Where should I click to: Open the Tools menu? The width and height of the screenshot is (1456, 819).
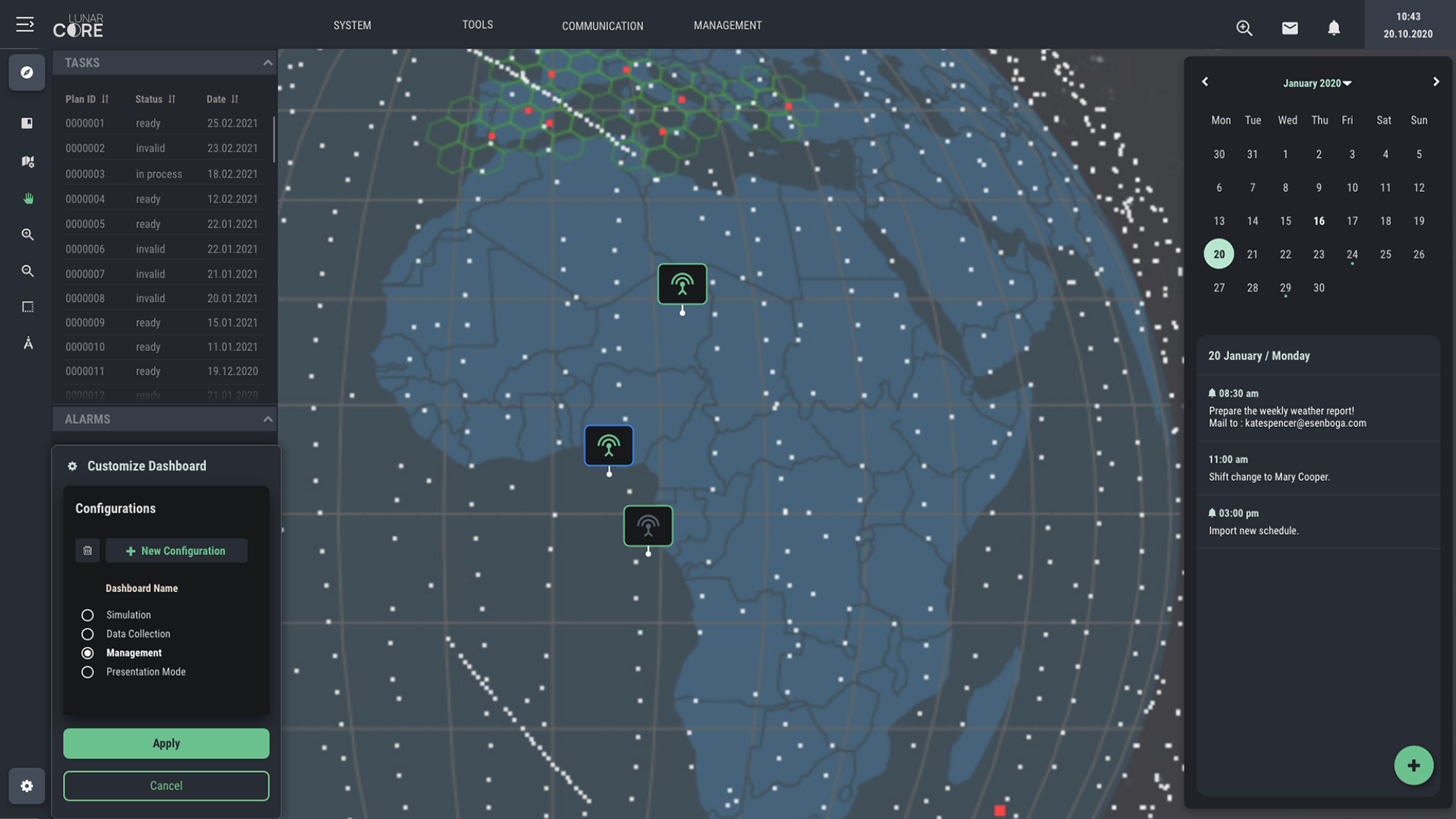(x=478, y=25)
